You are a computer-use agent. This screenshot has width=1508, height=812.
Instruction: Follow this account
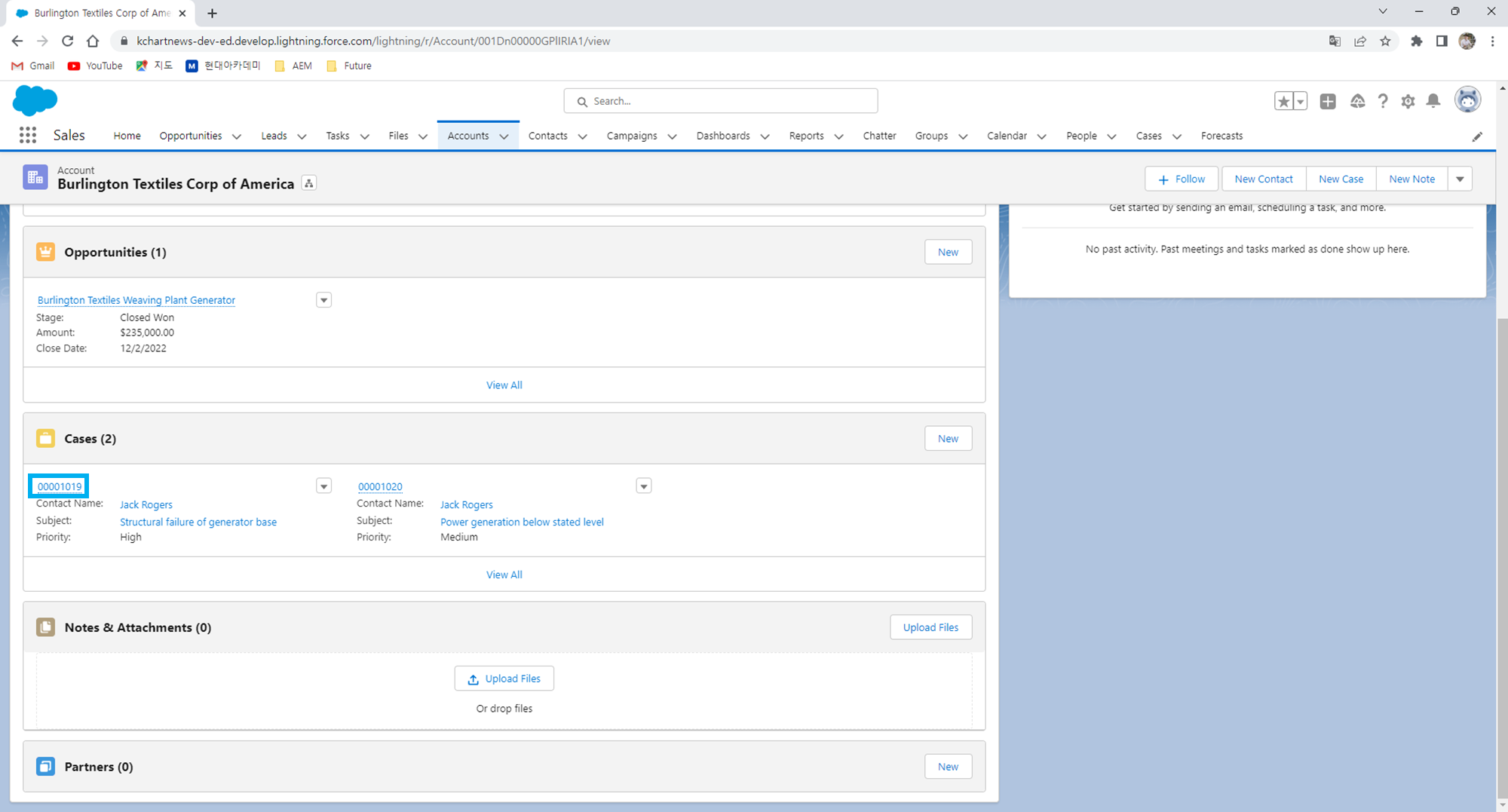click(1182, 179)
